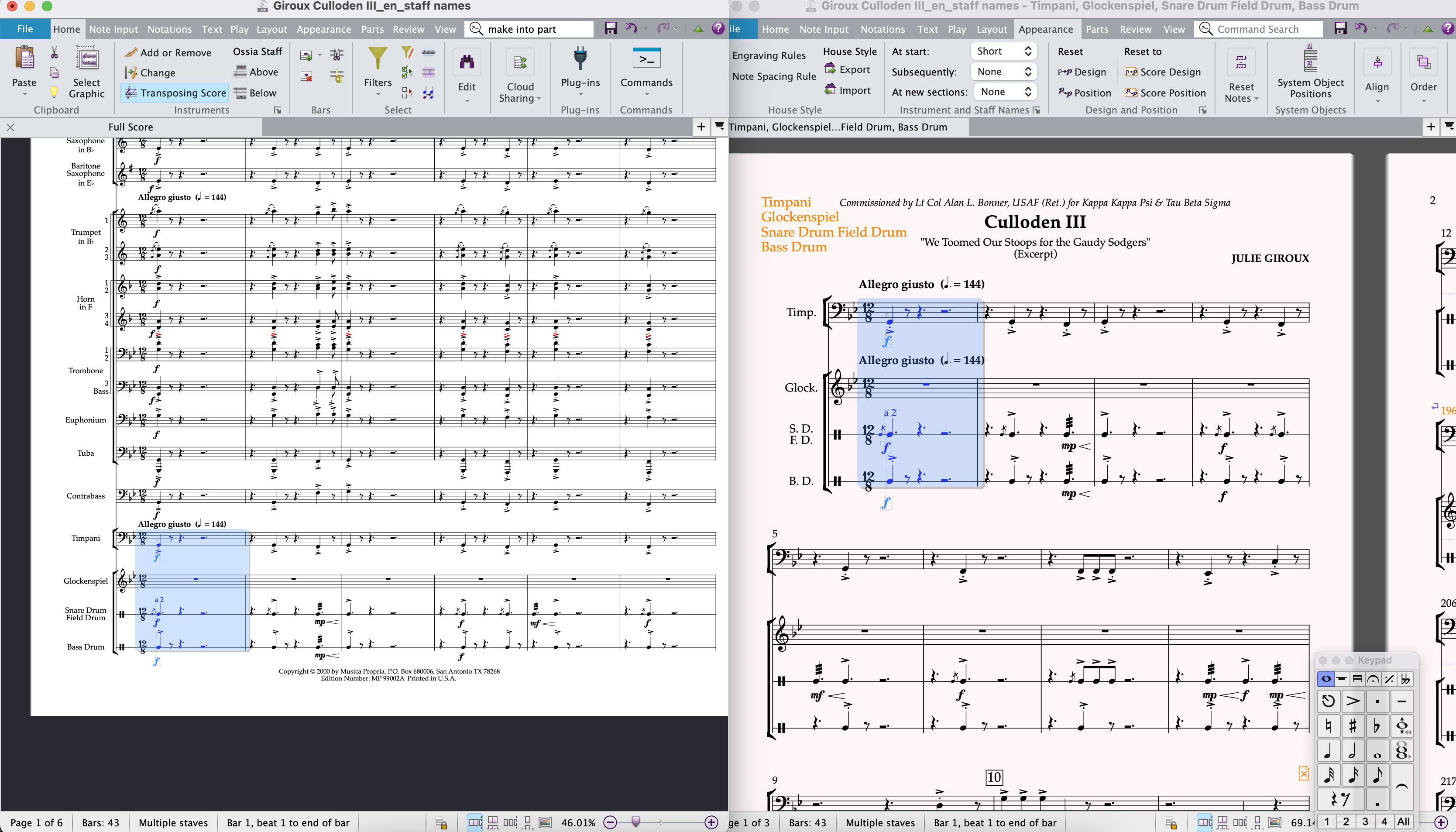The image size is (1456, 832).
Task: Open the Subsequently names dropdown
Action: tap(1003, 72)
